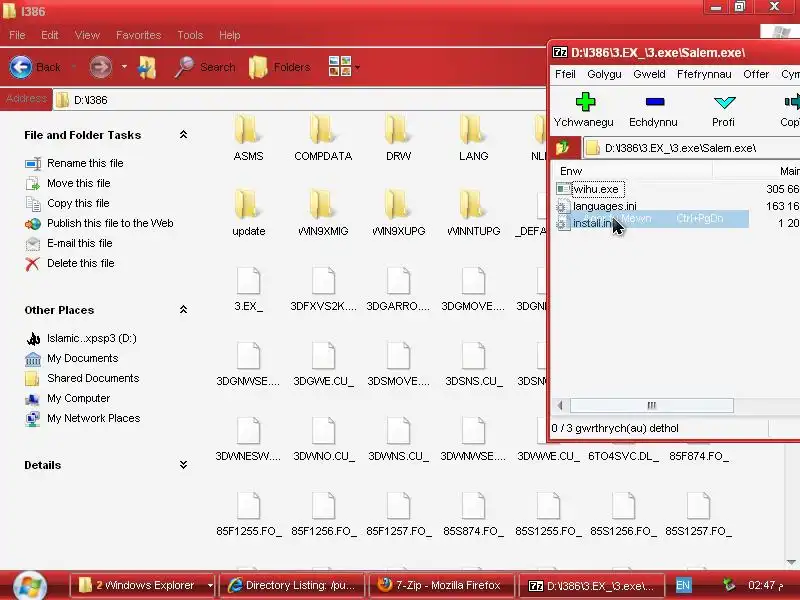Image resolution: width=800 pixels, height=600 pixels.
Task: Open the WIN9XMIG folder
Action: (x=323, y=214)
